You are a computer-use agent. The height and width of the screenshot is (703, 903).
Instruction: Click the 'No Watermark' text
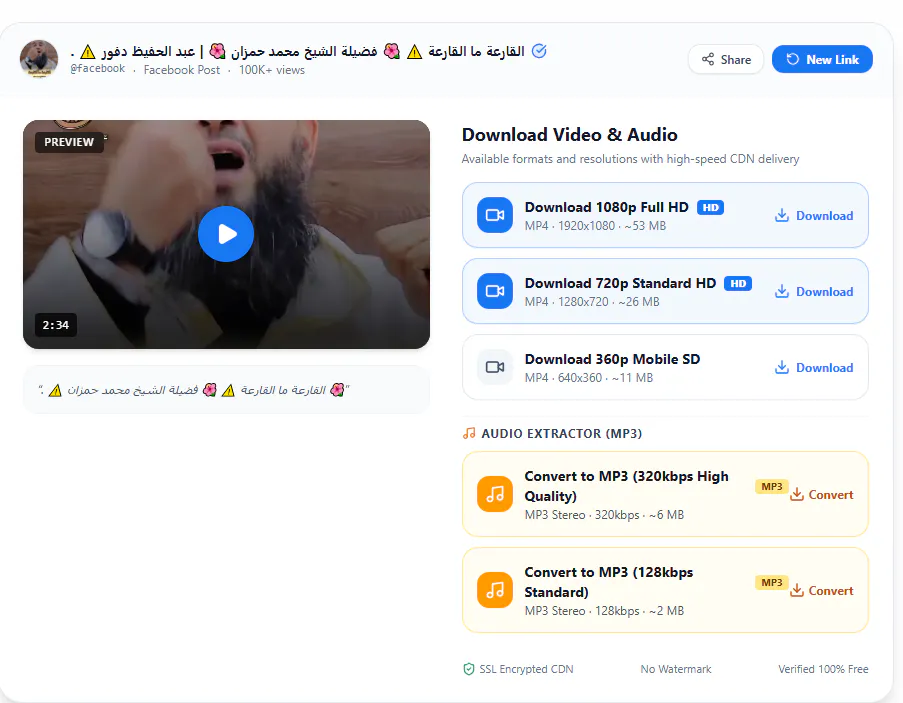[x=676, y=669]
